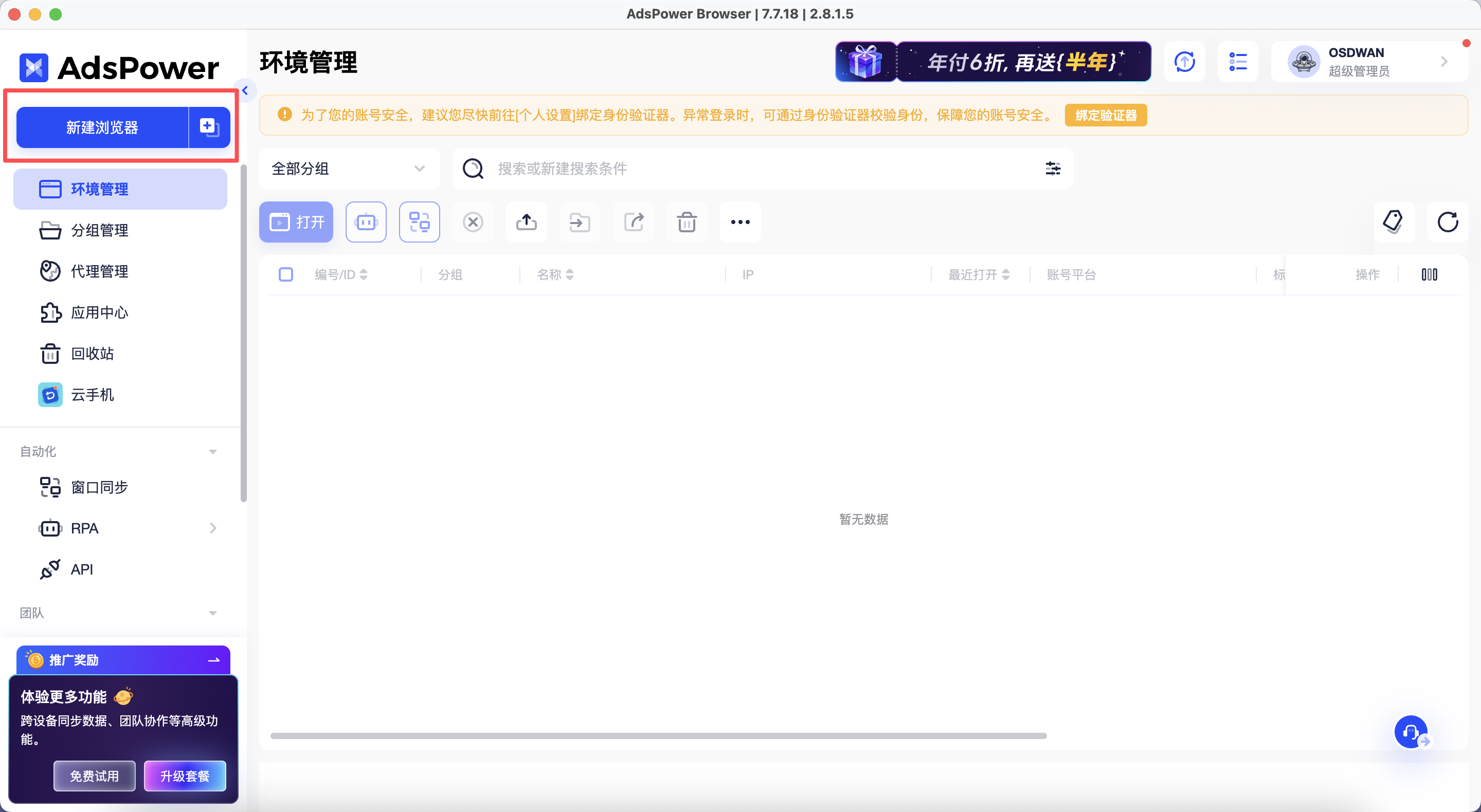1481x812 pixels.
Task: Click the batch create browser plus icon
Action: pos(209,127)
